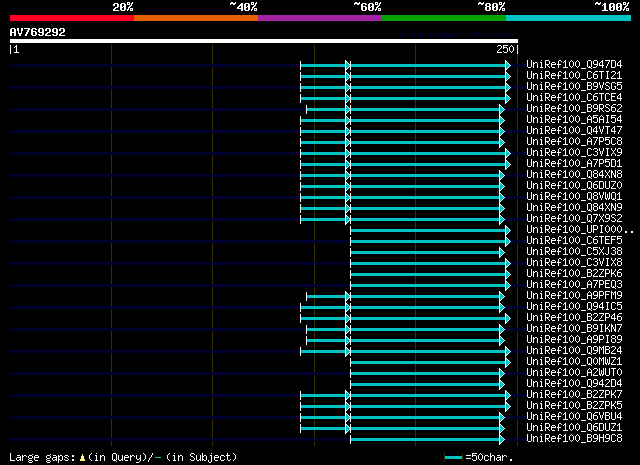Click the =50char. scale legend
Image resolution: width=640 pixels, height=465 pixels.
(x=478, y=457)
